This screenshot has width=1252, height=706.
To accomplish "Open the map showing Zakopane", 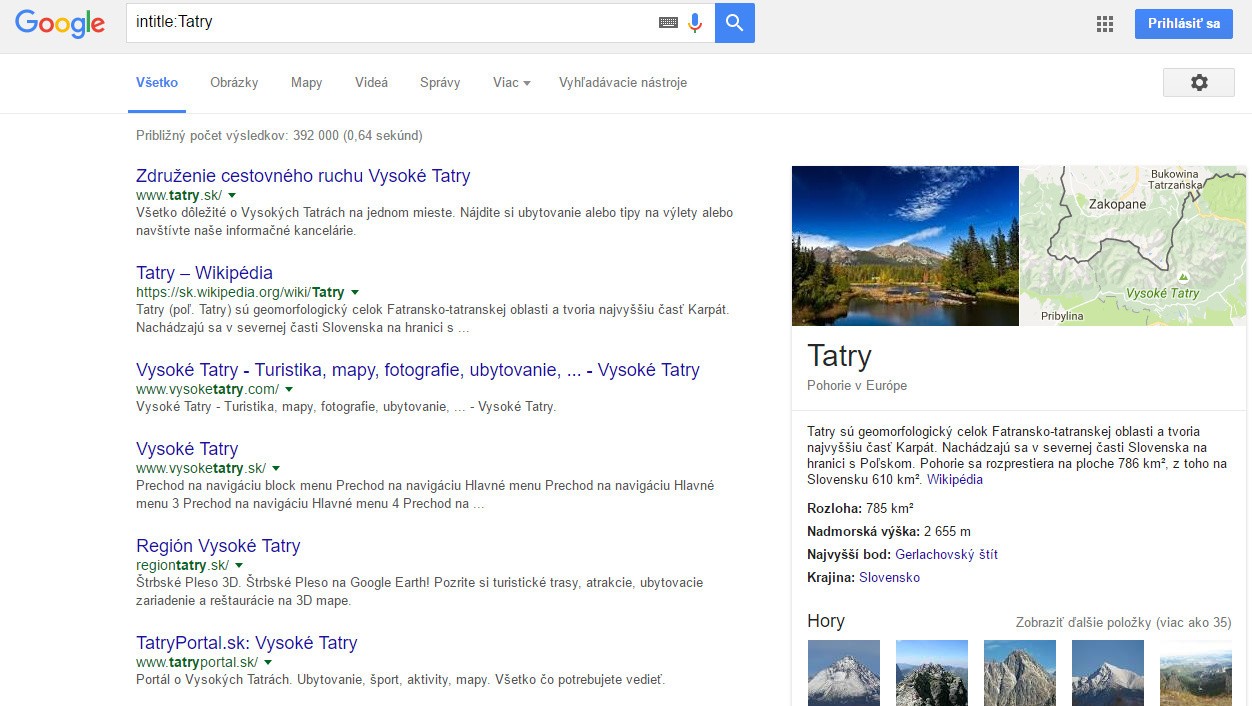I will pyautogui.click(x=1132, y=246).
